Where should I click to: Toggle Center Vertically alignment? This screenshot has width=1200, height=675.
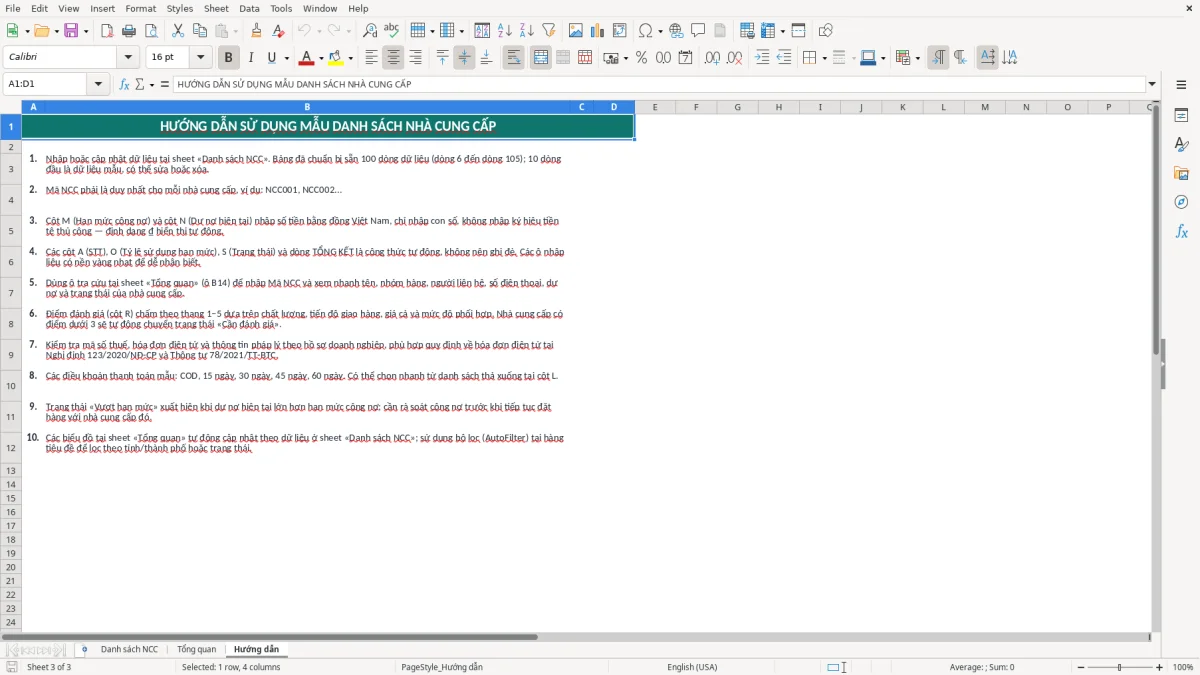pos(464,58)
